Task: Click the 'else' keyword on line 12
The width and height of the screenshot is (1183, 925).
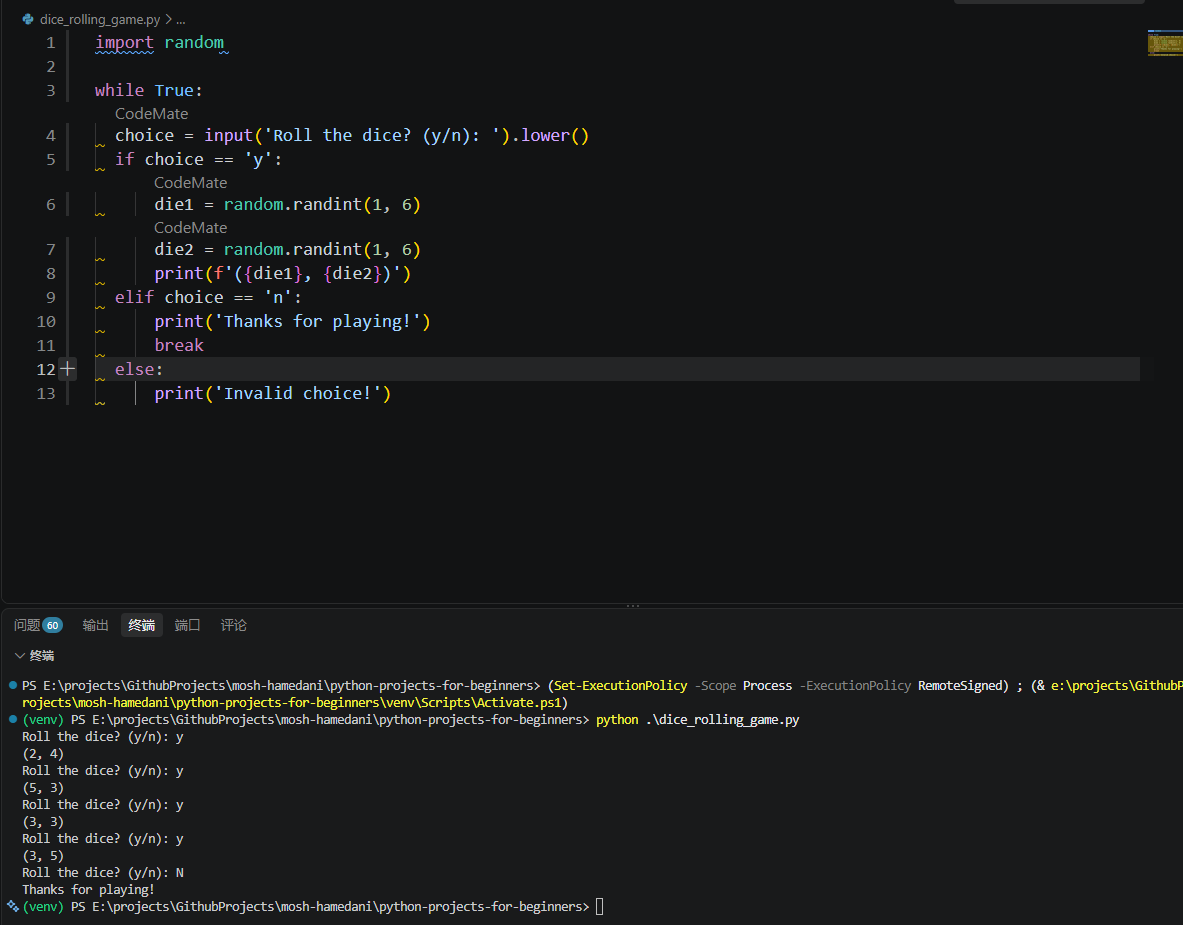Action: (134, 369)
